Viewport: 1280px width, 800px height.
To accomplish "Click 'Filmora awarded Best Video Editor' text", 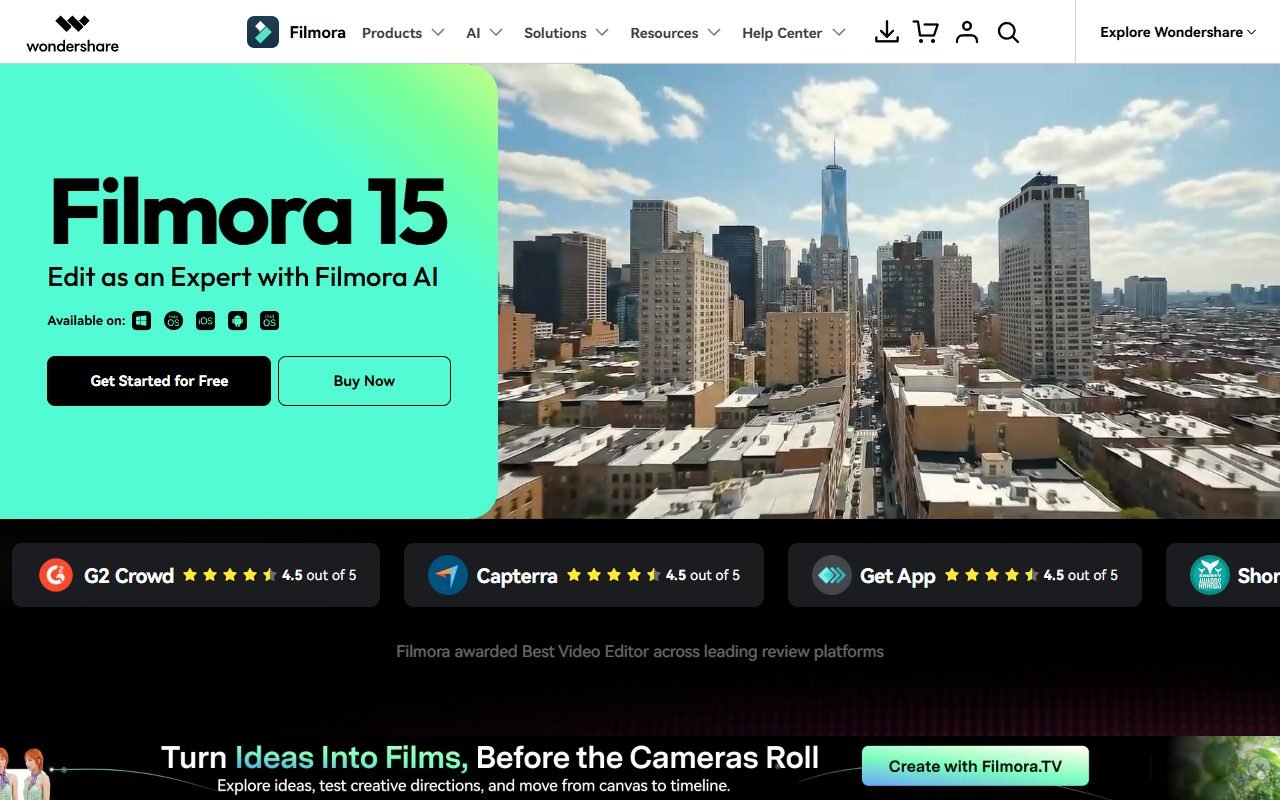I will (x=640, y=652).
